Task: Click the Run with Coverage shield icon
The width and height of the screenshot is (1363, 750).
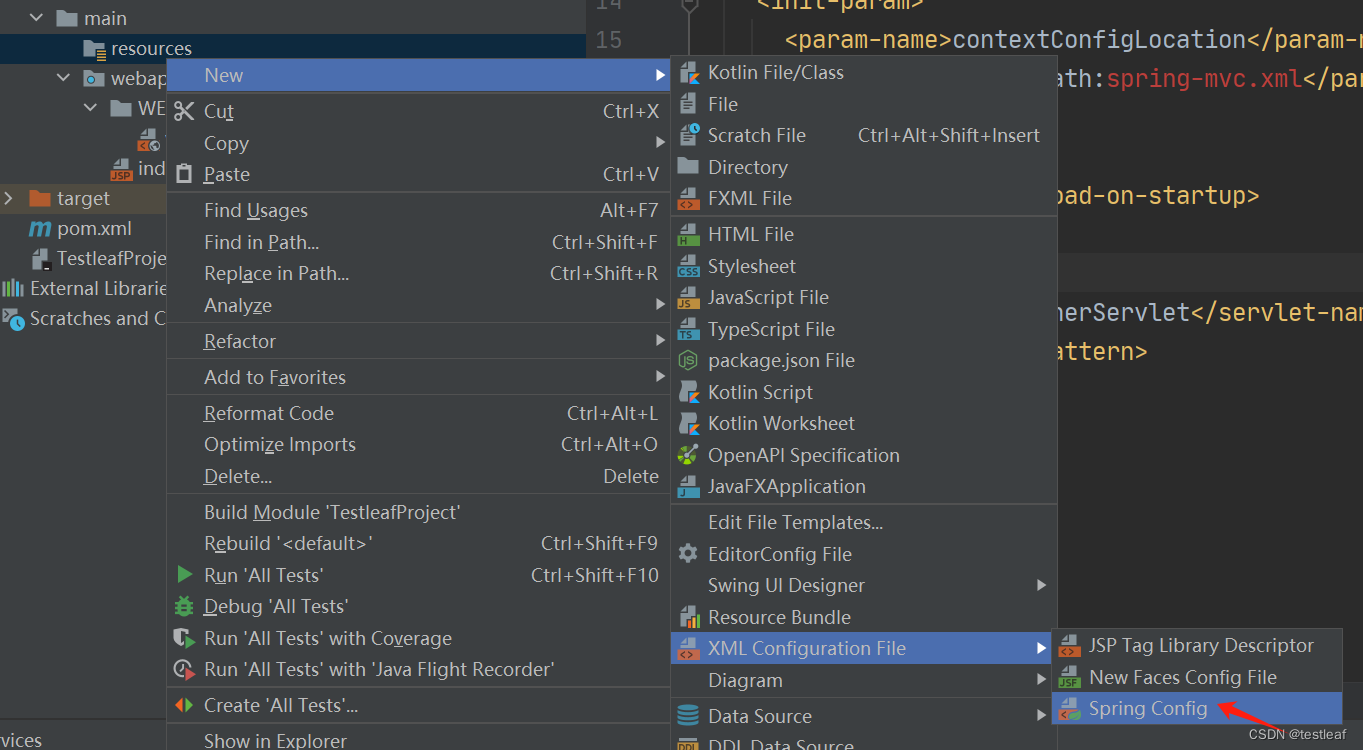Action: click(184, 638)
